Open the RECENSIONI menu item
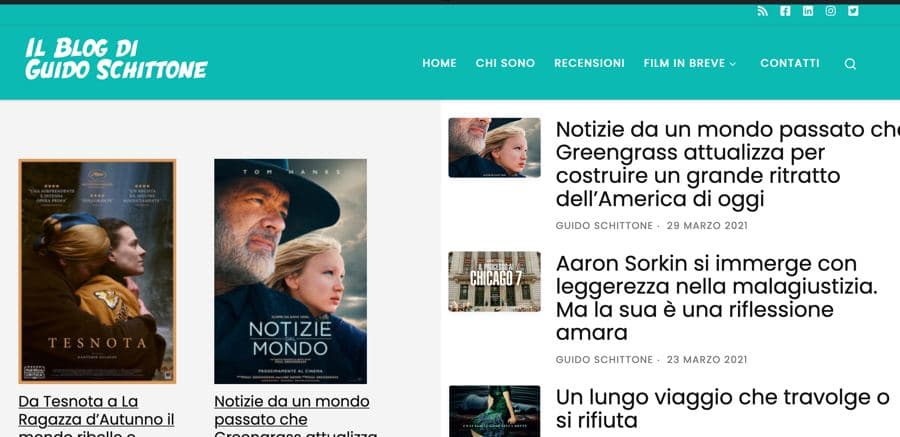Screen dimensions: 900x437 [x=589, y=63]
